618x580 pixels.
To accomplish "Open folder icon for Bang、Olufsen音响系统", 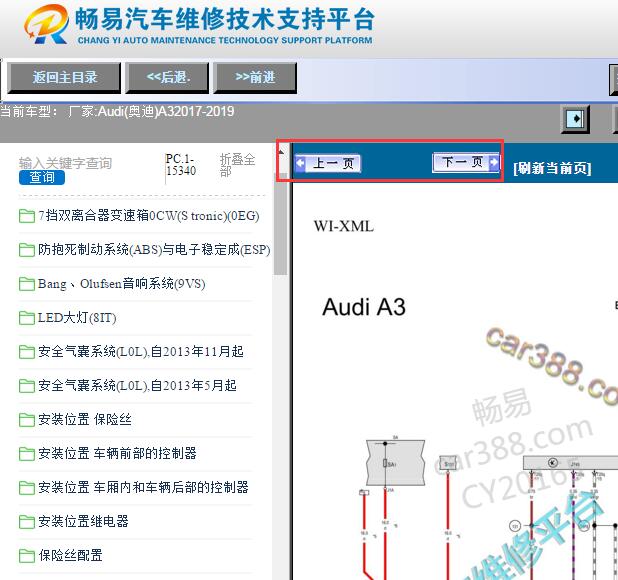I will pyautogui.click(x=26, y=284).
